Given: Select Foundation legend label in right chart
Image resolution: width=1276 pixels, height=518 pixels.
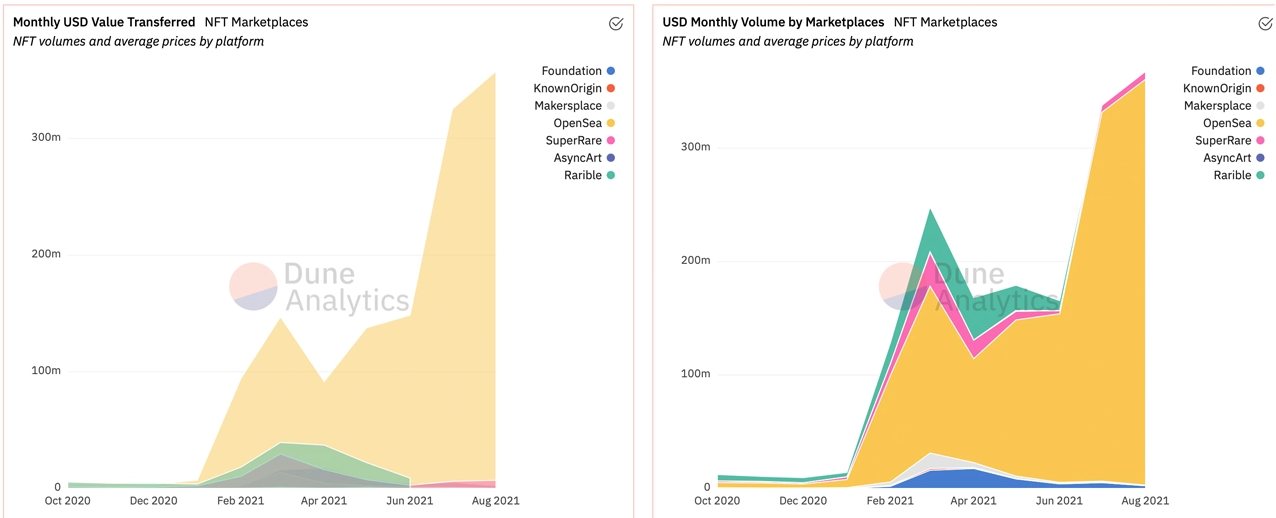Looking at the screenshot, I should (1222, 71).
